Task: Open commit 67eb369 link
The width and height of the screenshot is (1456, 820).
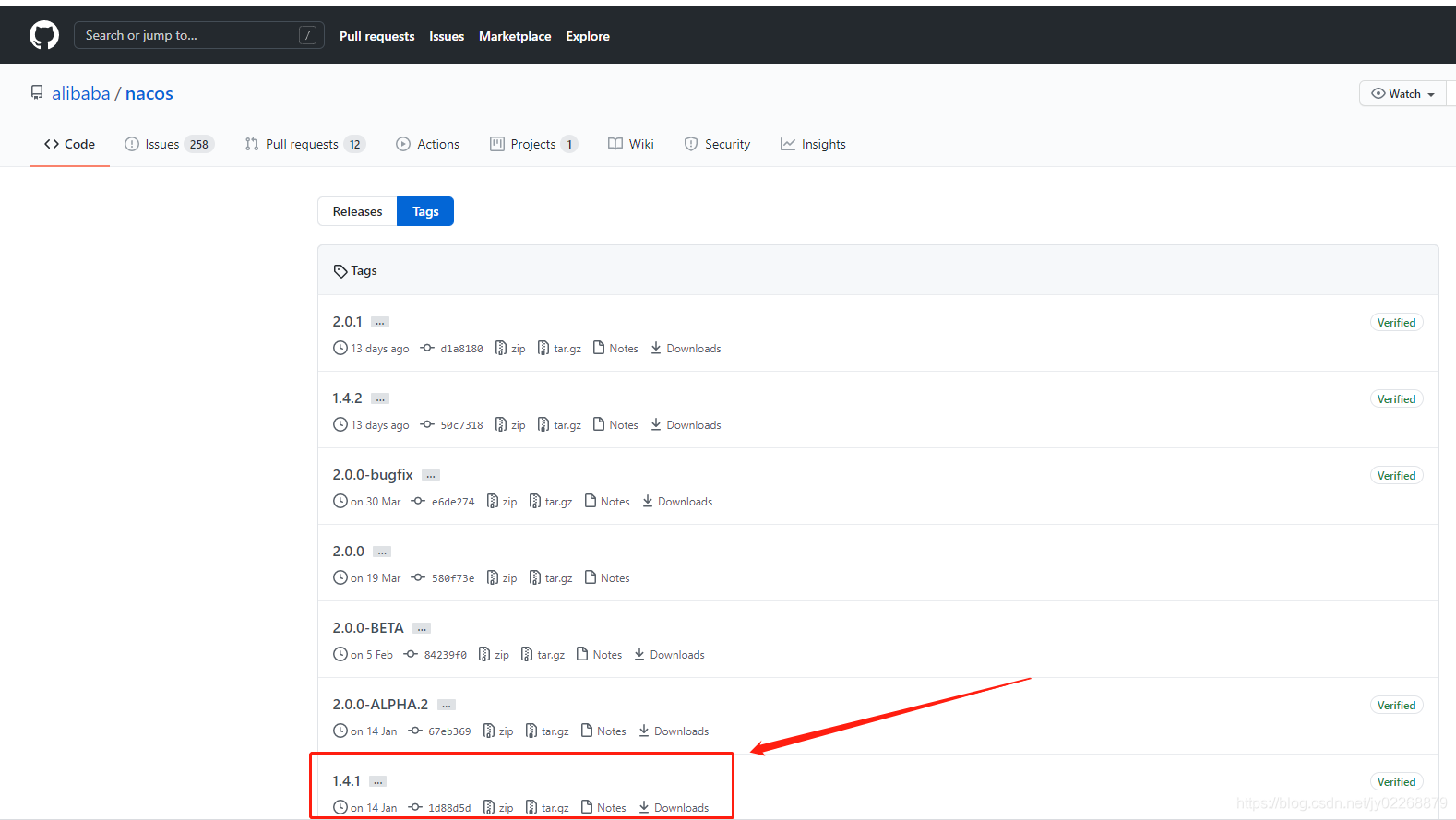Action: pyautogui.click(x=449, y=731)
